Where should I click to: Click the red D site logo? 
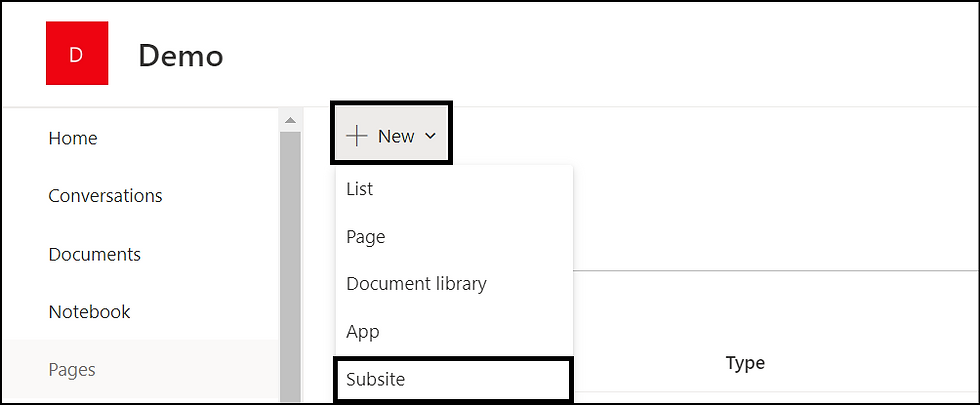point(77,53)
